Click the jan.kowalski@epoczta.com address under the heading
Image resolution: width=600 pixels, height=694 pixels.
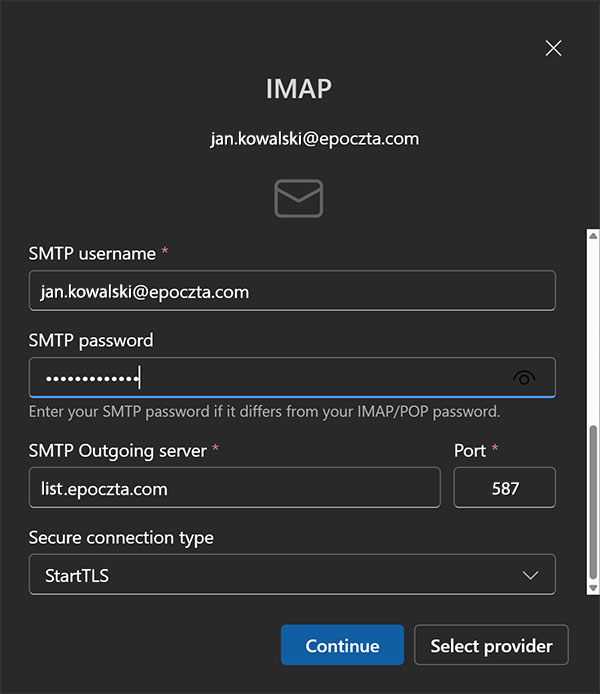(314, 139)
